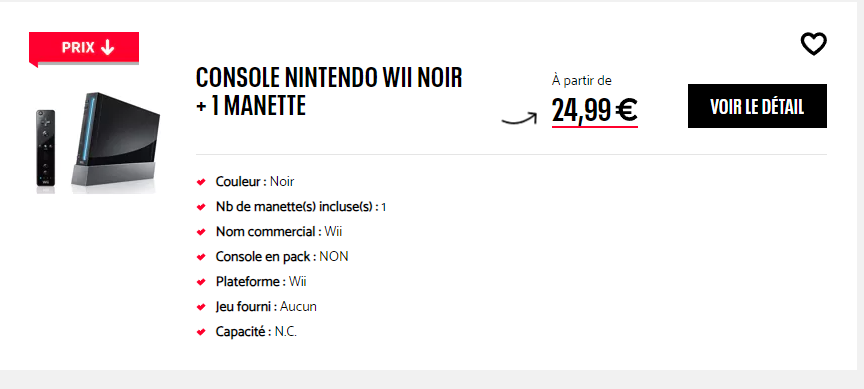Click the VOIR LE DÉTAIL button
This screenshot has height=389, width=864.
[x=757, y=106]
